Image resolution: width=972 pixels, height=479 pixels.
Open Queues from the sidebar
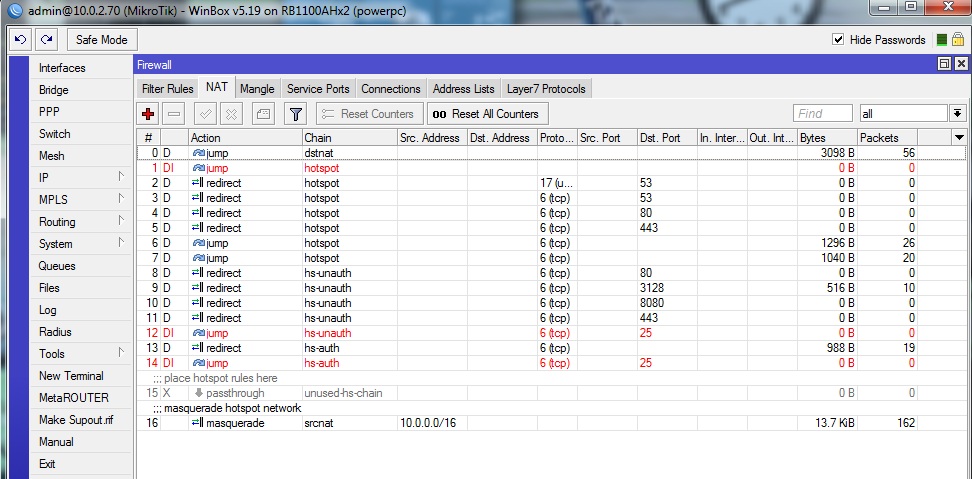(81, 266)
